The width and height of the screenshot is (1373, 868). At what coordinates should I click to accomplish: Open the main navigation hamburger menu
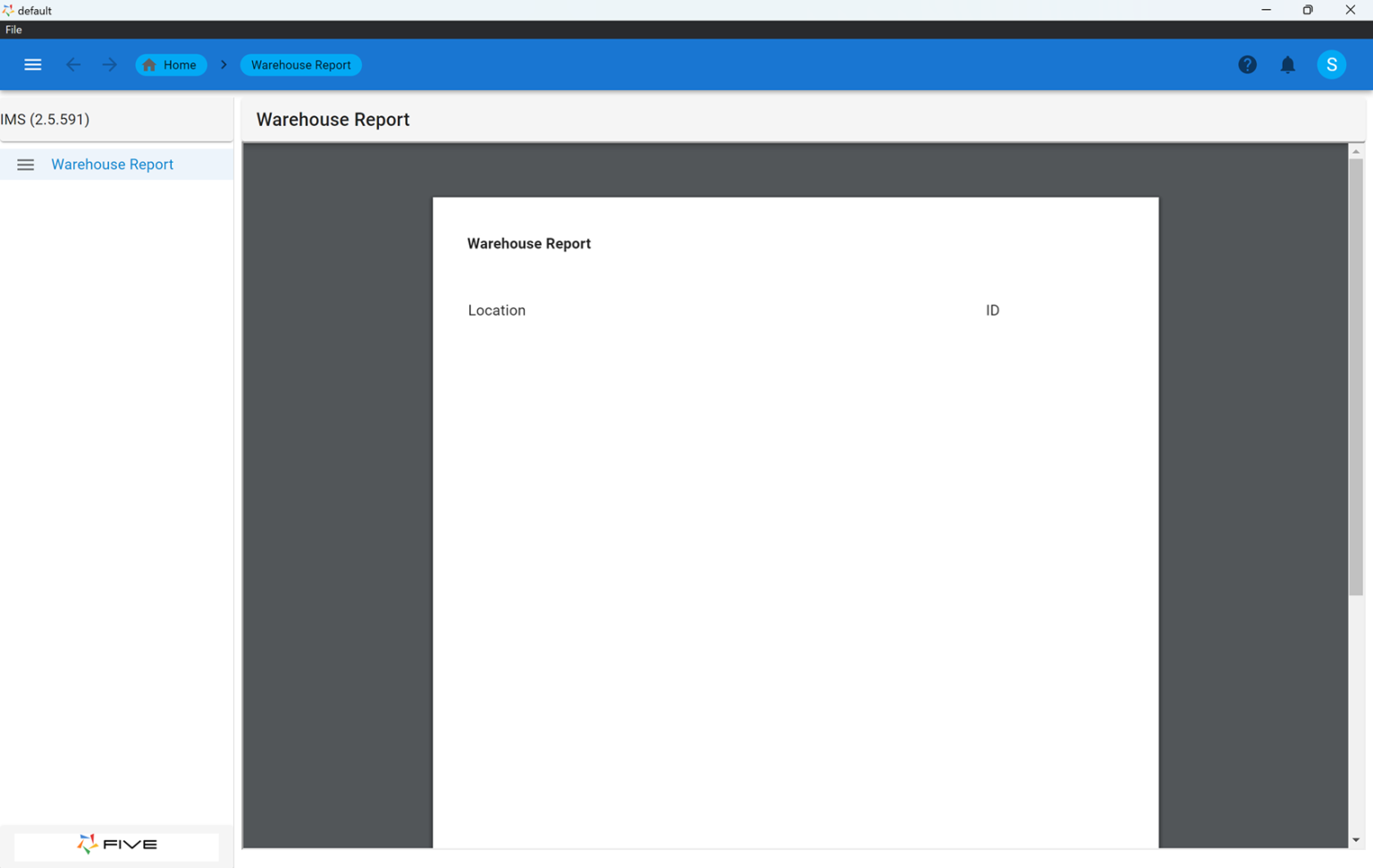point(33,64)
